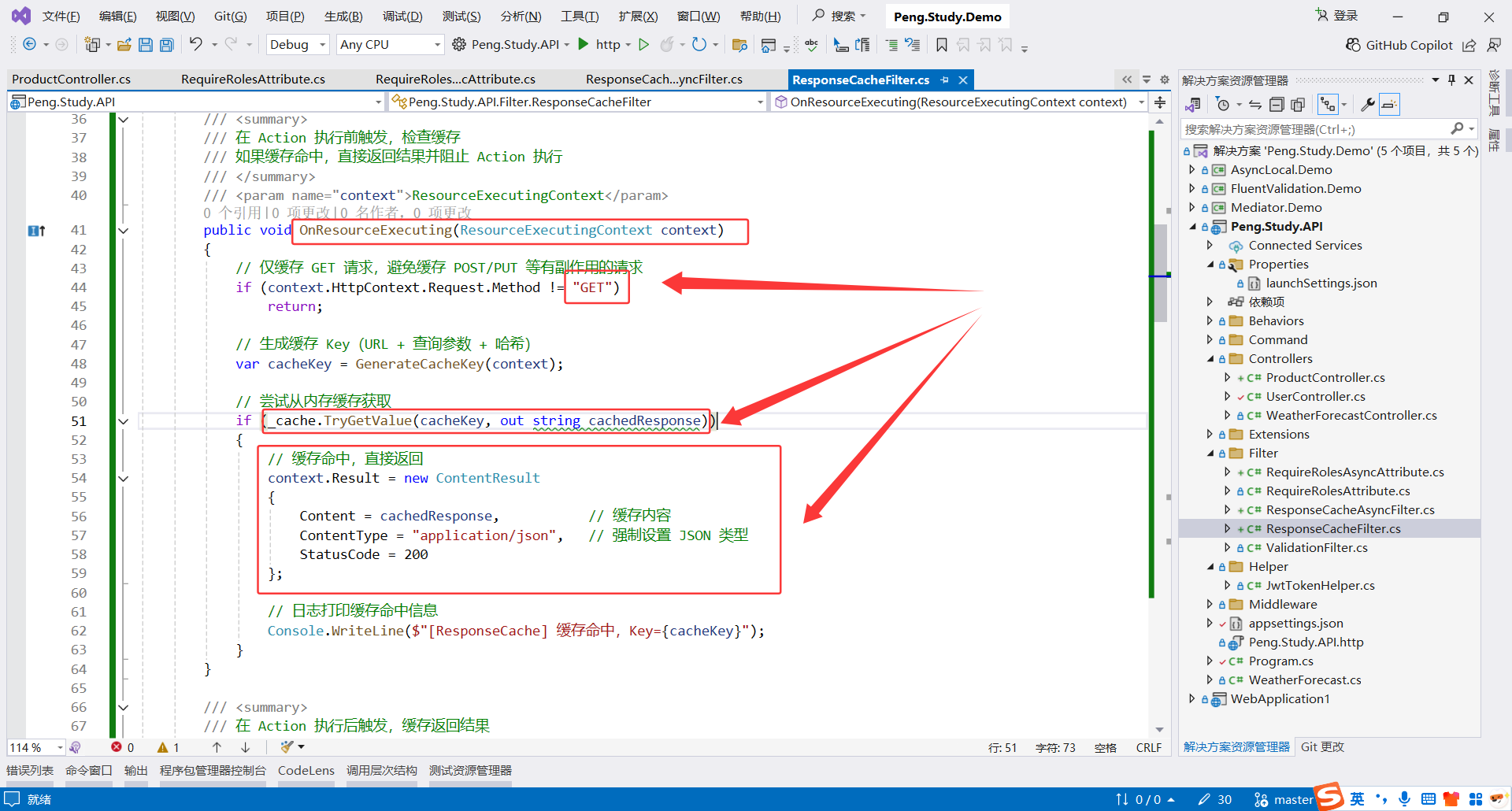Switch to ProductController.cs tab

point(72,79)
